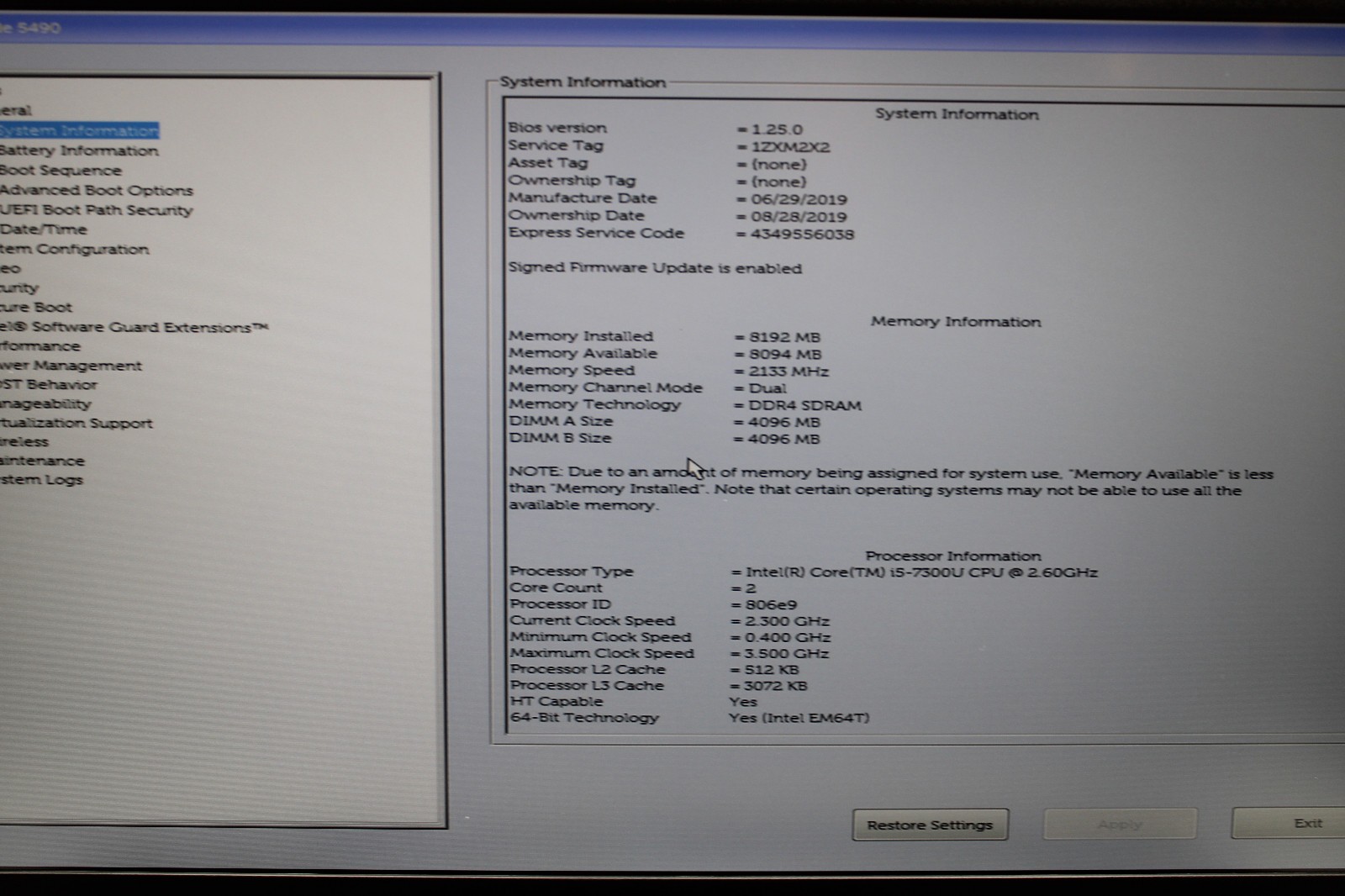This screenshot has height=896, width=1345.
Task: Expand the Video category in the tree
Action: click(x=10, y=268)
